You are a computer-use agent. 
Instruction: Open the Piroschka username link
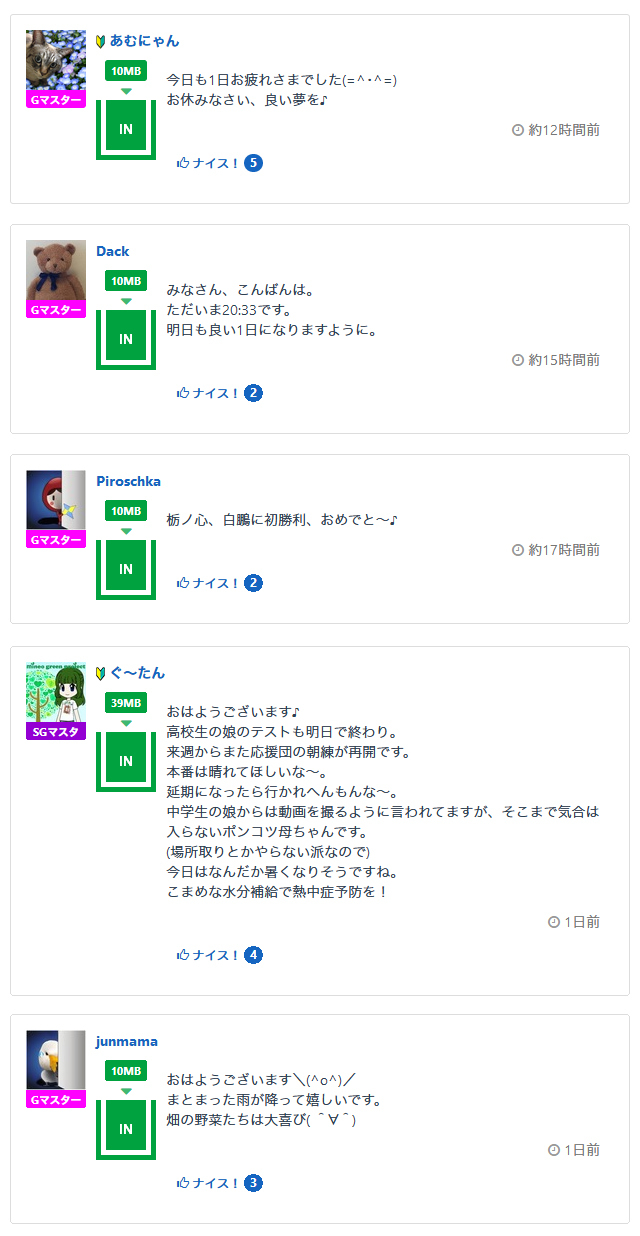coord(128,481)
